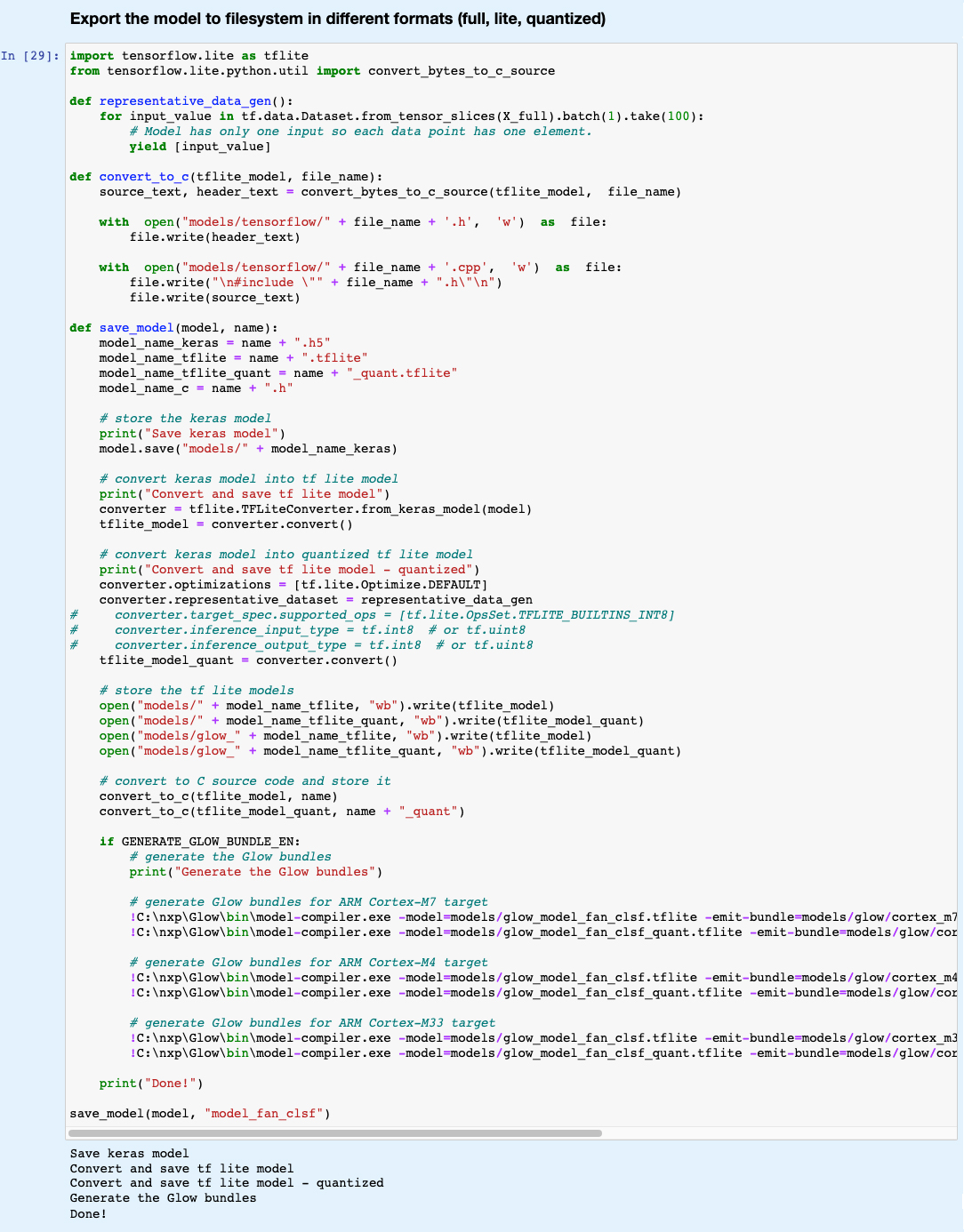Select the commented target_spec.supported_ops line

(372, 614)
